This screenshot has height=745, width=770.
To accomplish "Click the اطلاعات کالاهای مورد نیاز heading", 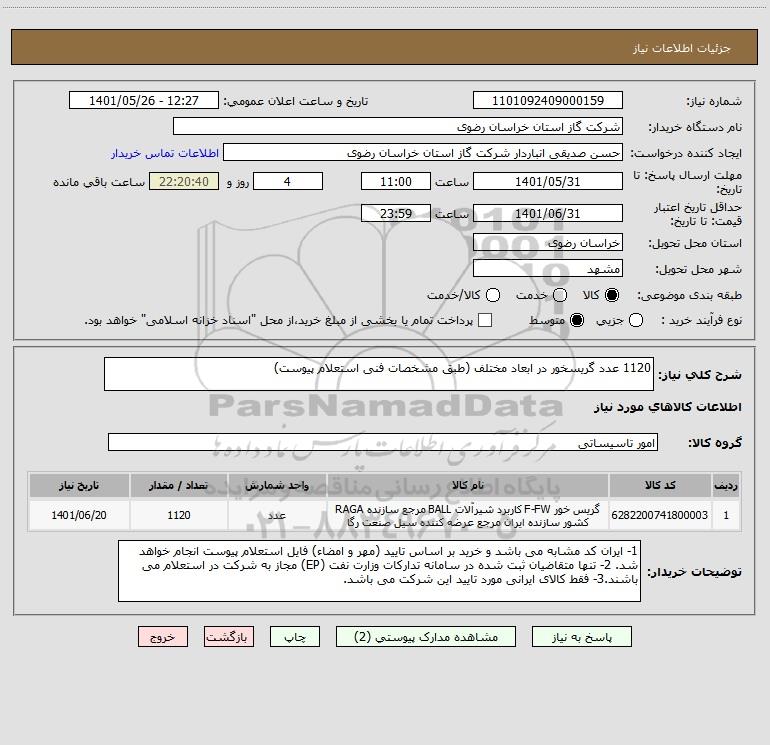I will point(667,407).
